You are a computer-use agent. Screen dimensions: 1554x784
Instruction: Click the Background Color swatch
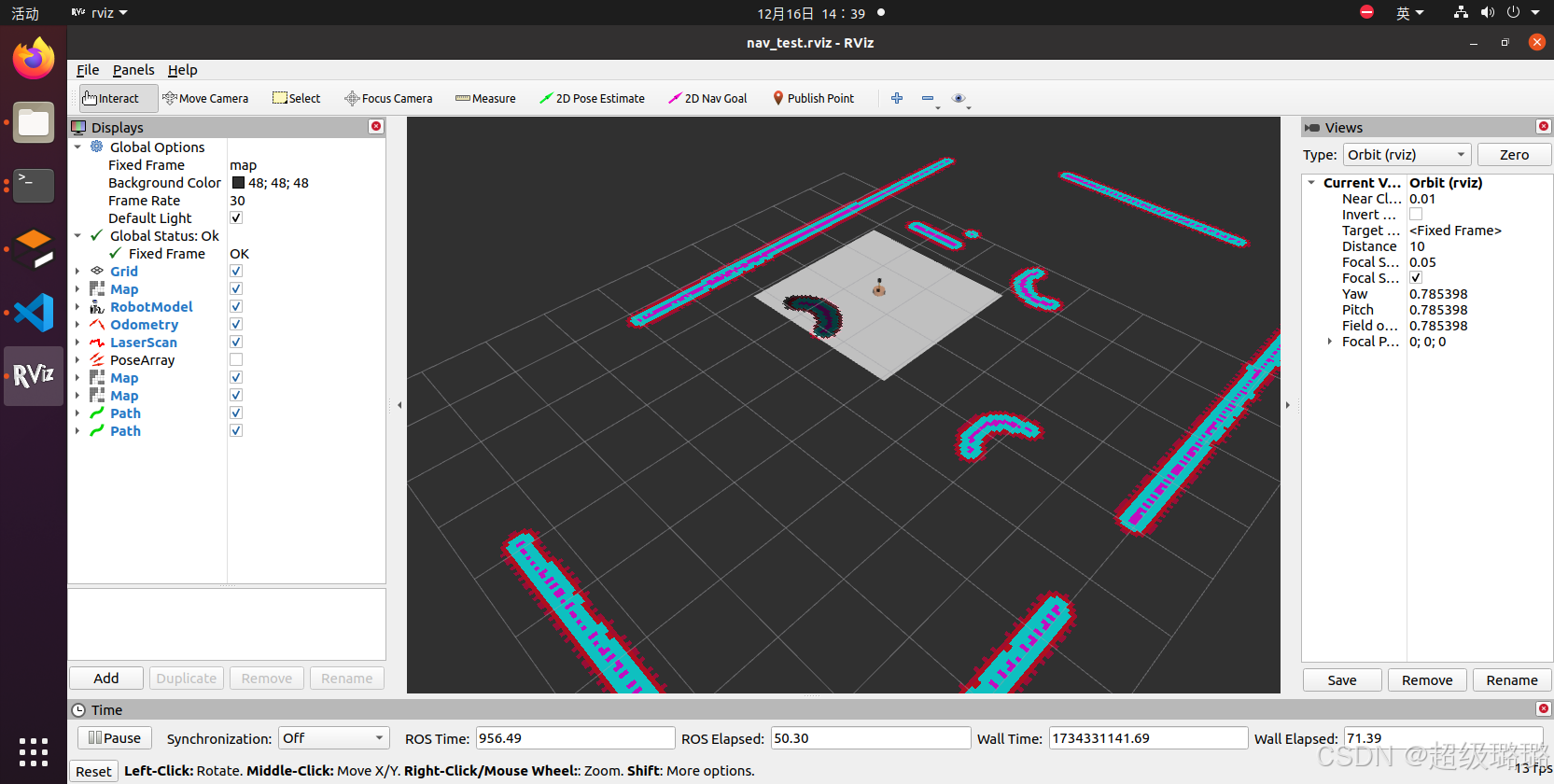click(x=238, y=183)
